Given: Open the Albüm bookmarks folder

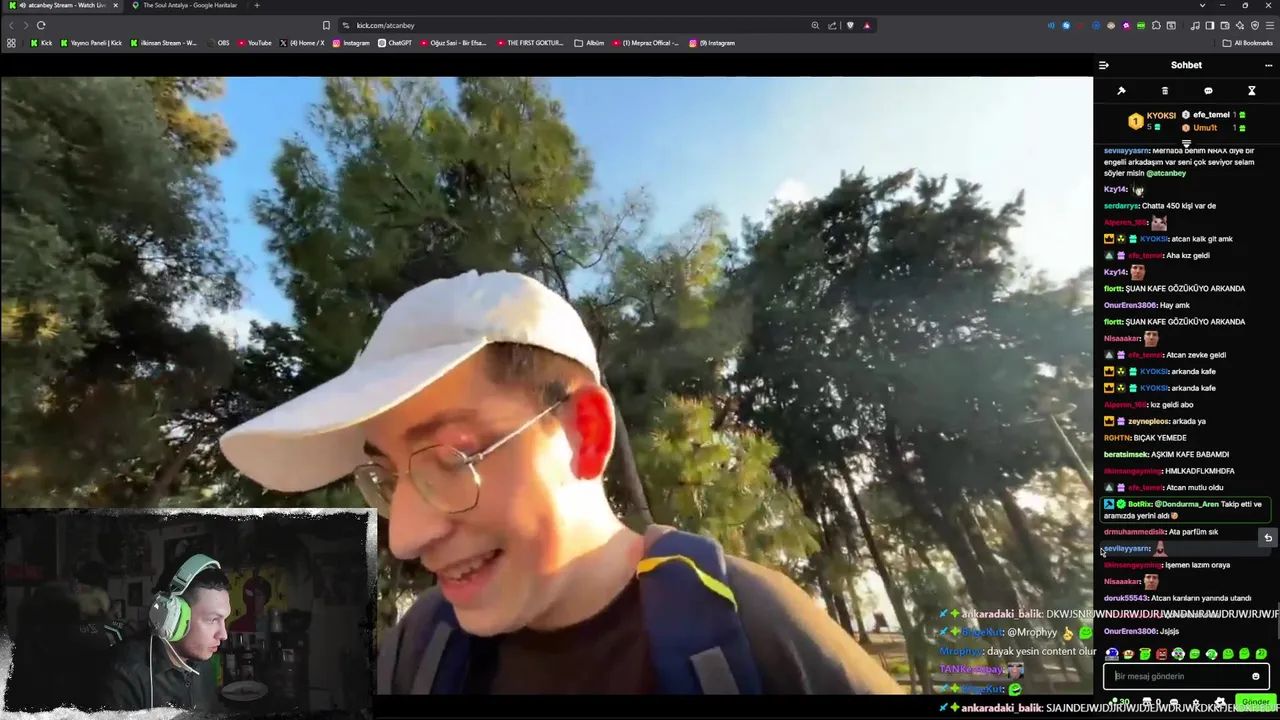Looking at the screenshot, I should coord(589,43).
